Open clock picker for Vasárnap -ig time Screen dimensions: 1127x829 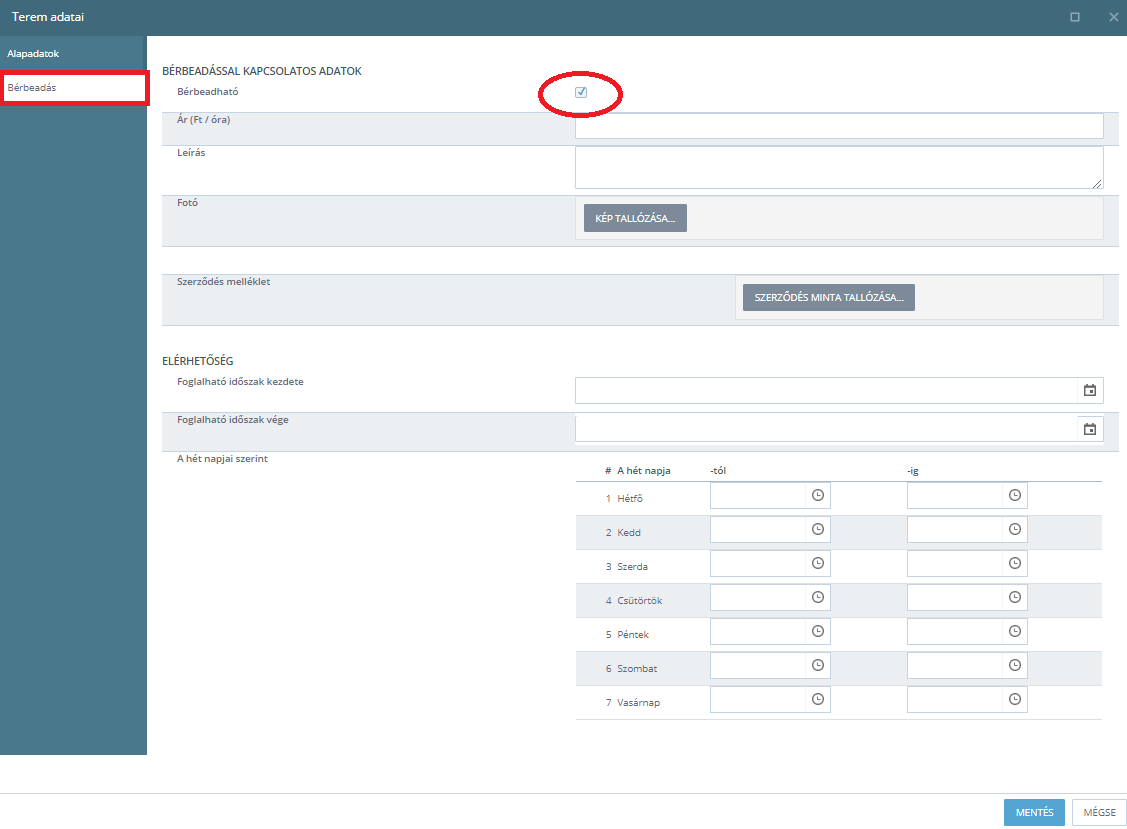tap(1015, 700)
